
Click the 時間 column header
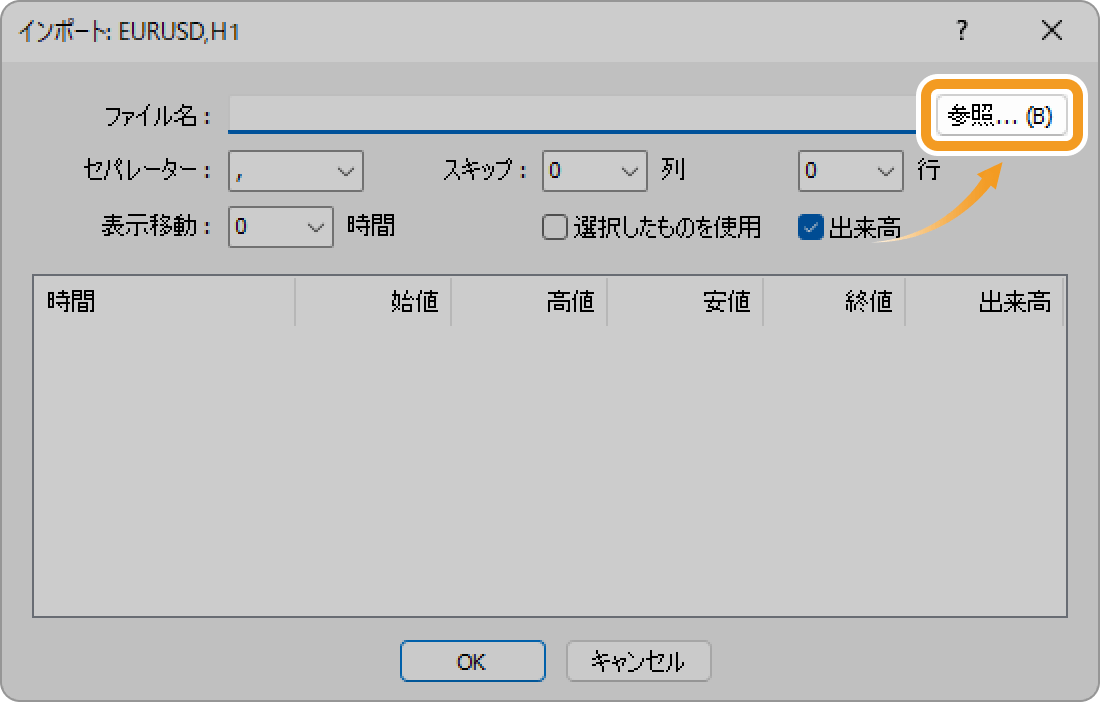coord(164,302)
